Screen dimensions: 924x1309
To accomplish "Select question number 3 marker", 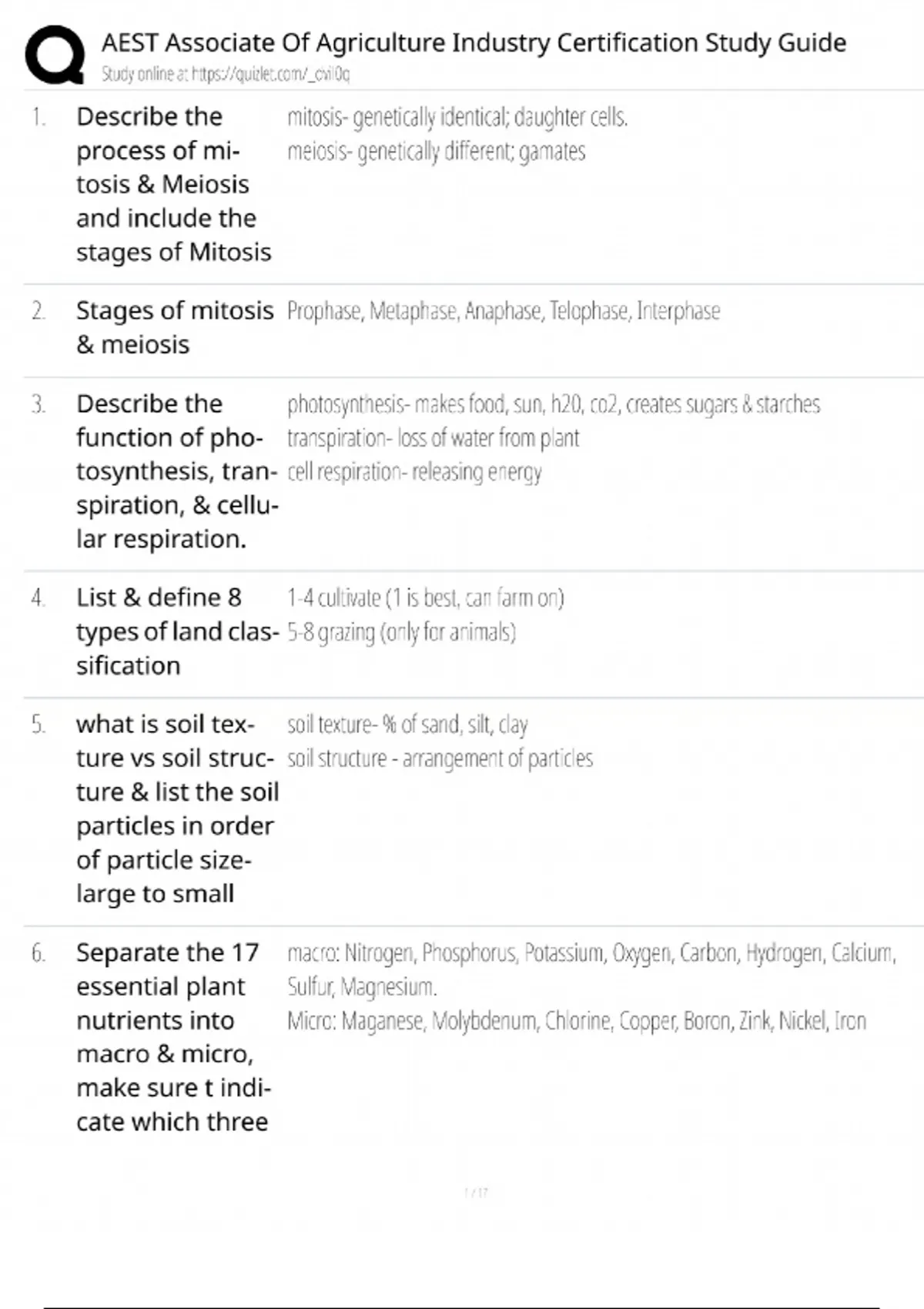I will (38, 404).
